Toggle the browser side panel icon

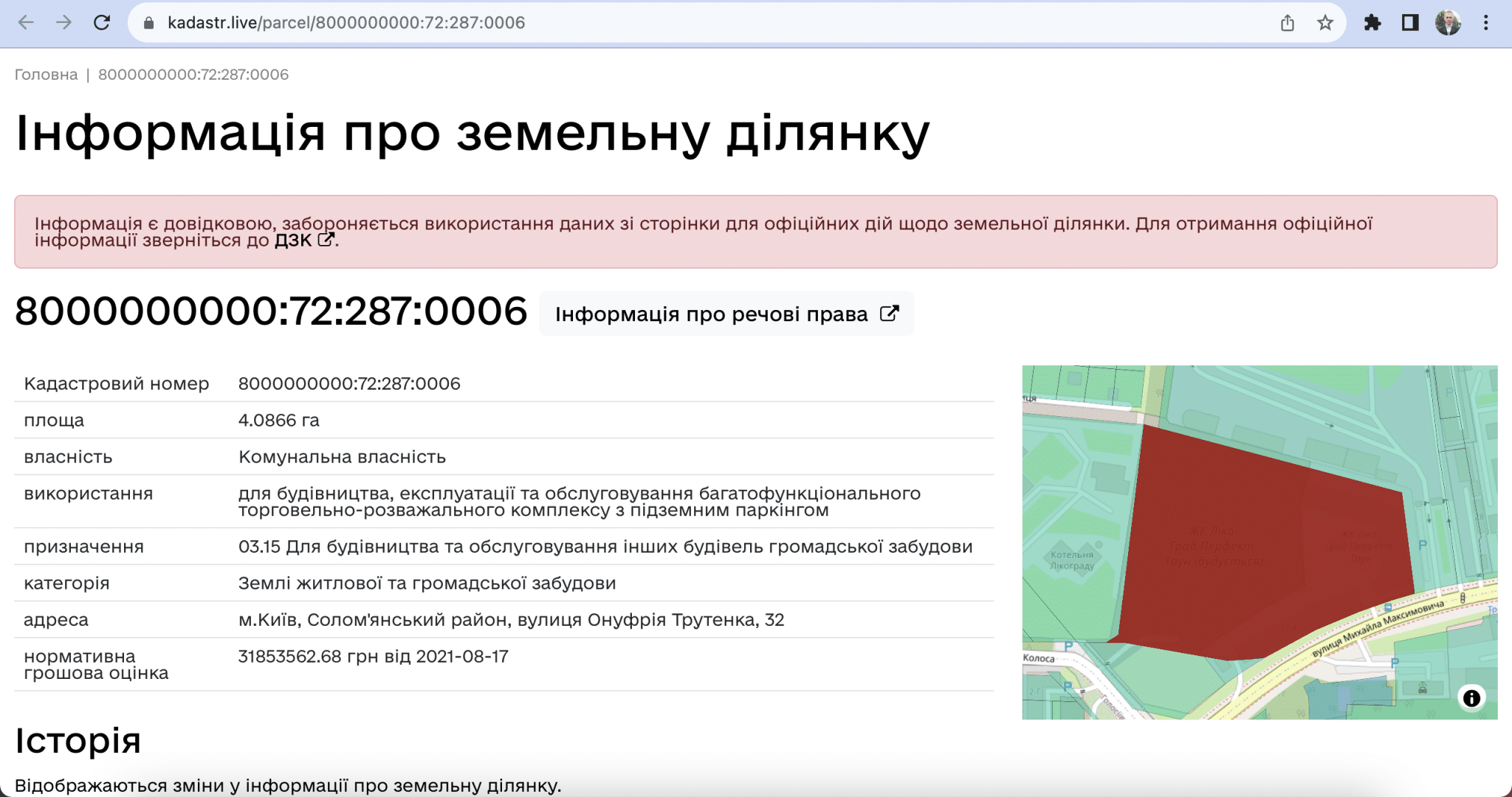[1410, 23]
